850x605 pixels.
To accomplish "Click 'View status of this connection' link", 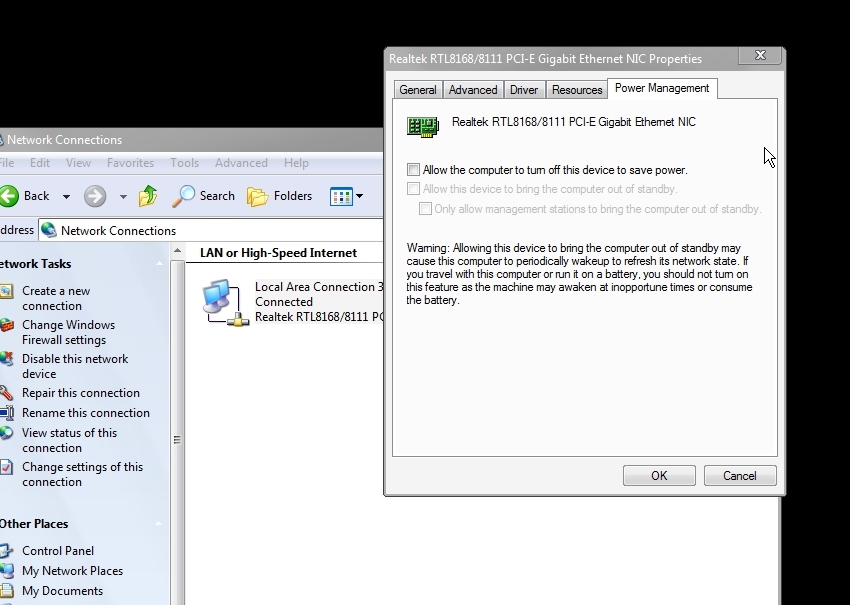I will pyautogui.click(x=69, y=440).
